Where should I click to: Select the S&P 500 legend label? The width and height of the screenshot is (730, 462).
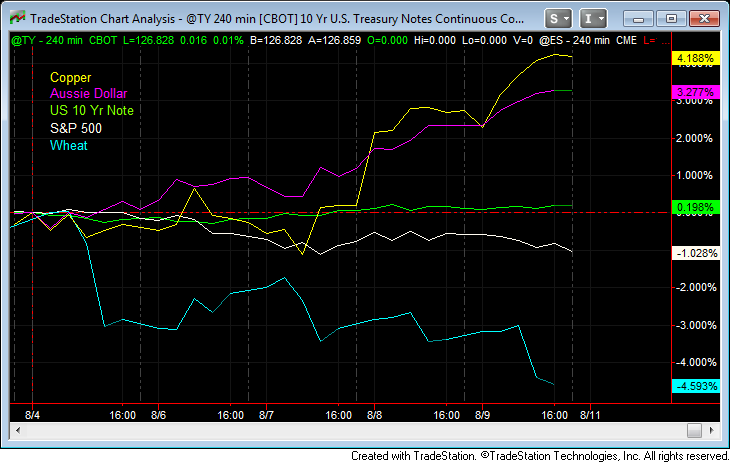pyautogui.click(x=76, y=128)
